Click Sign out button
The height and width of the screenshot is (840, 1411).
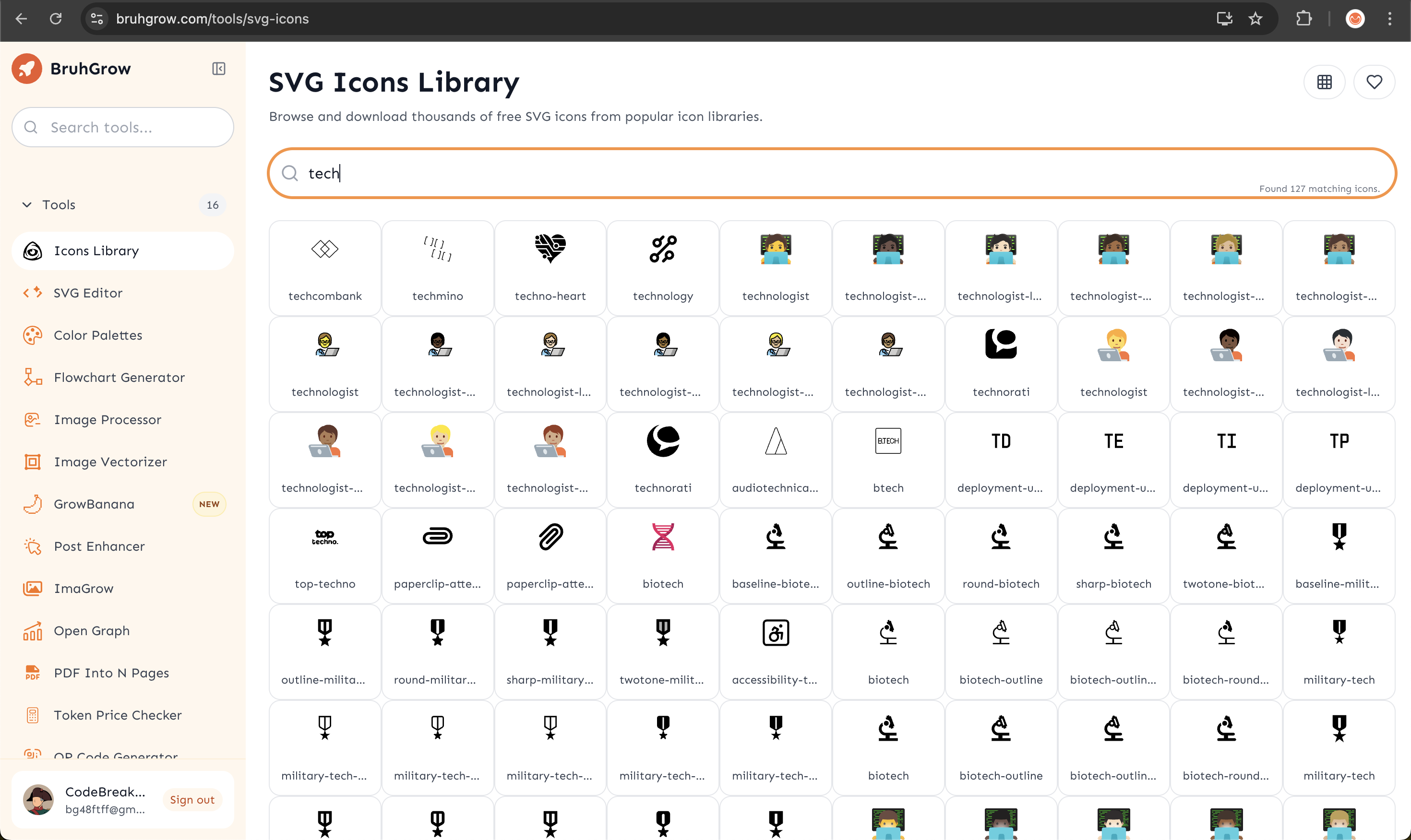(x=192, y=800)
